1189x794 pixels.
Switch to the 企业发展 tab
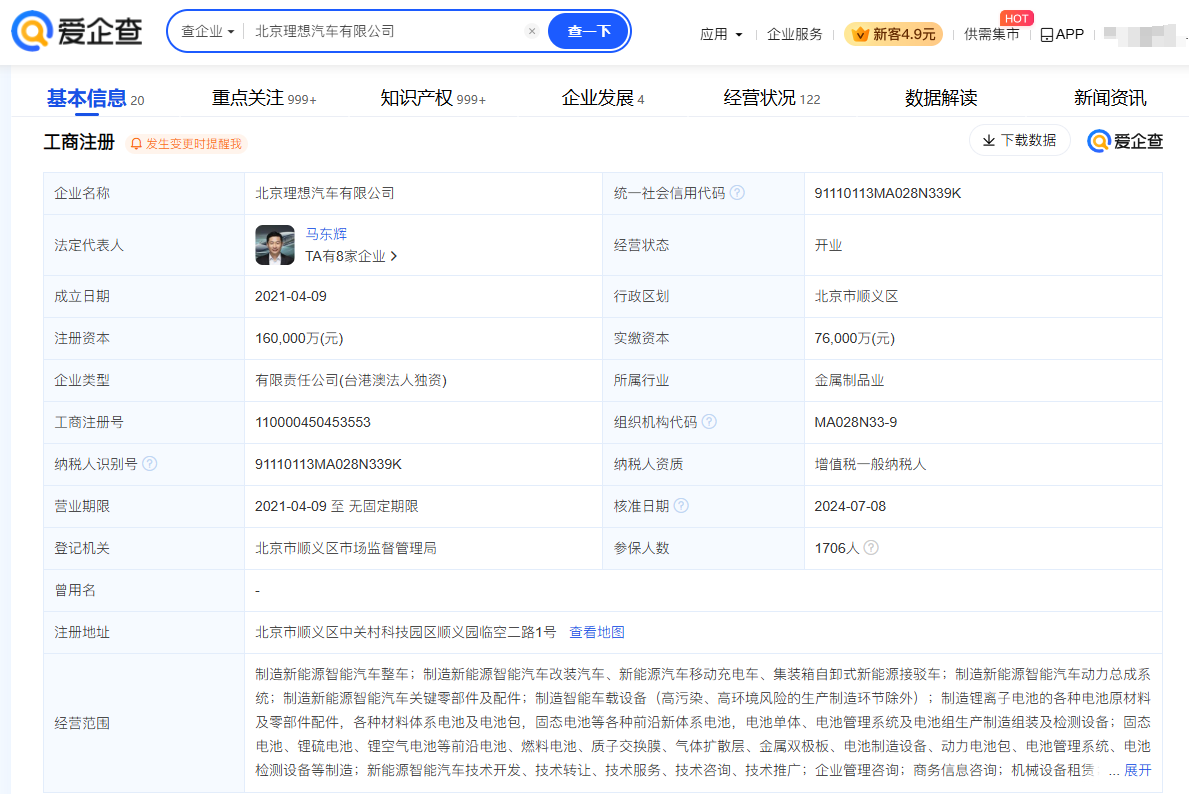pos(603,98)
